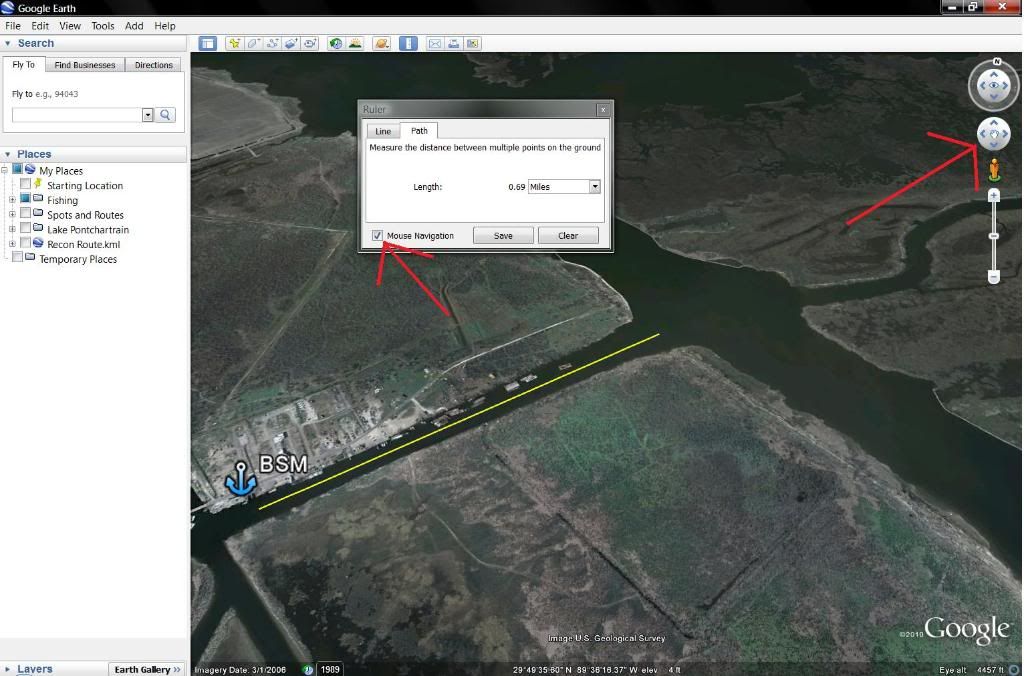The height and width of the screenshot is (676, 1024).
Task: Click the zoom slider handle
Action: tap(994, 236)
